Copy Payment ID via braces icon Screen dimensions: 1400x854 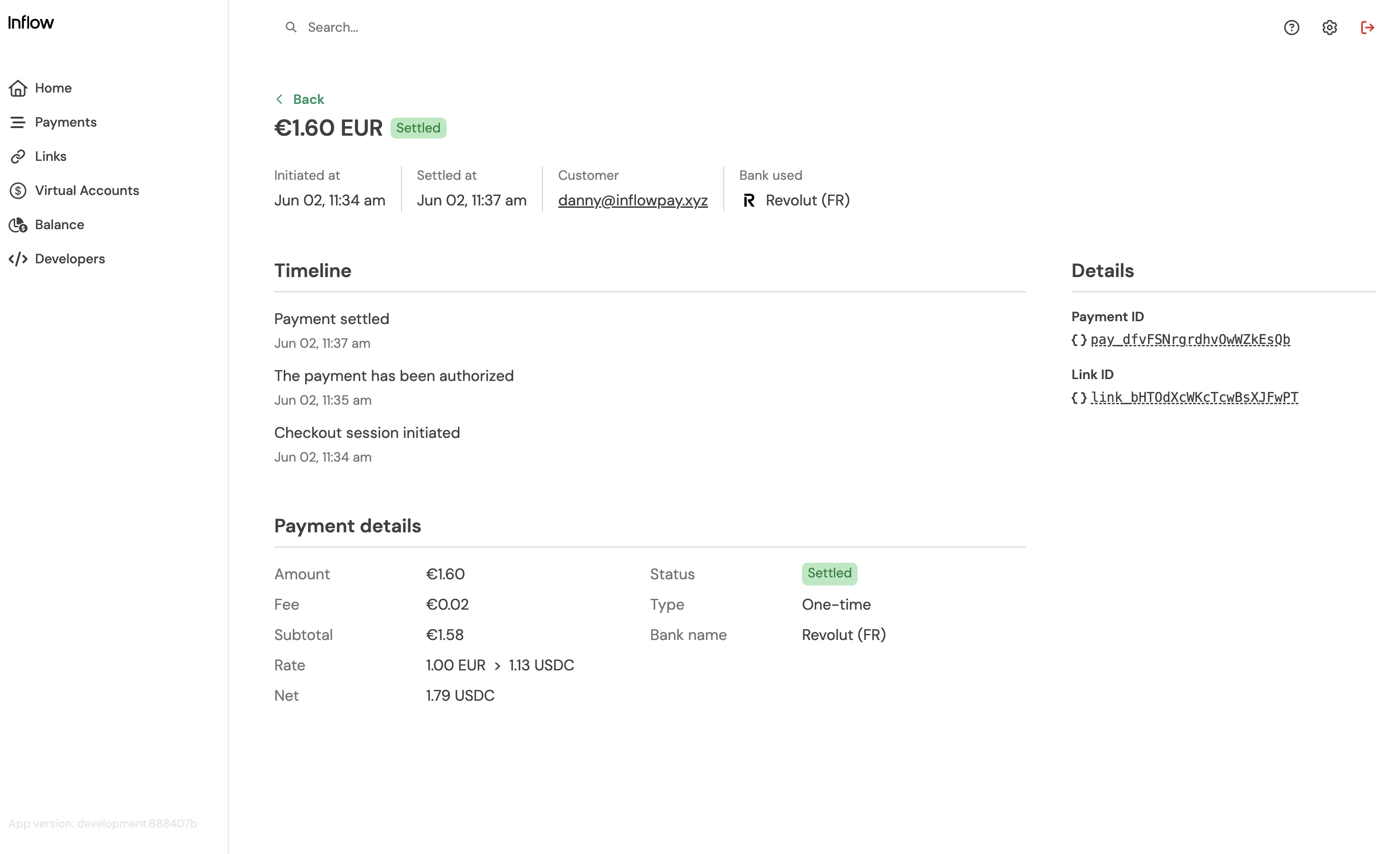point(1078,340)
